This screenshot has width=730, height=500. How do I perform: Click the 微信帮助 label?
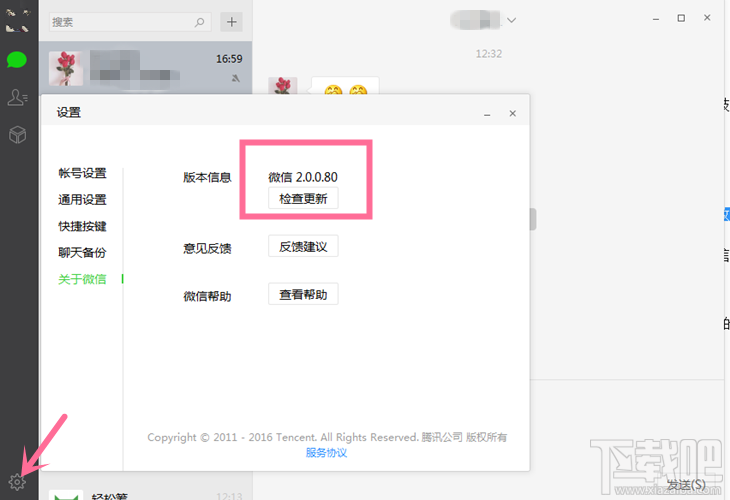pyautogui.click(x=207, y=297)
